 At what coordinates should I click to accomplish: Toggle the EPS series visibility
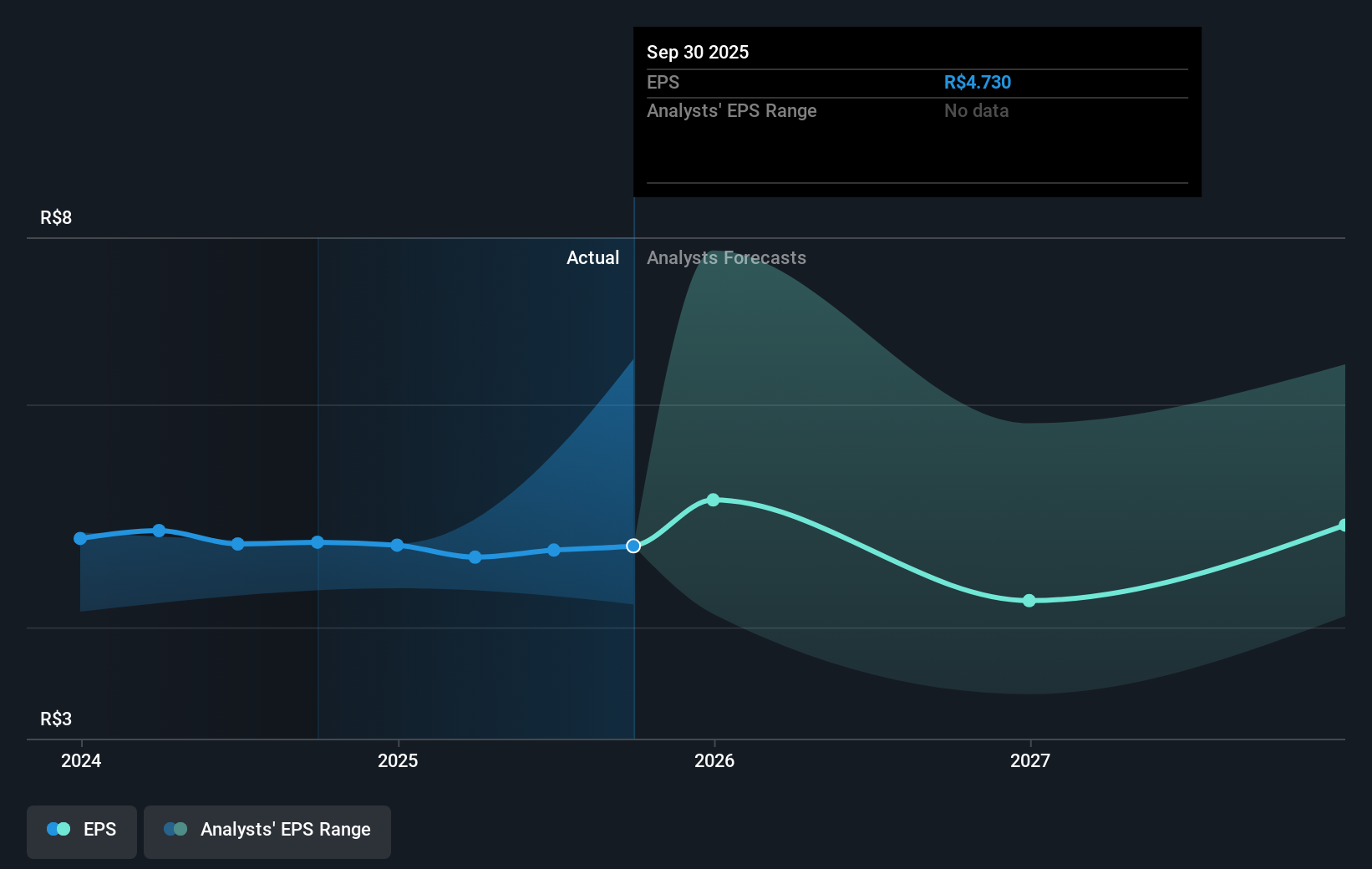point(81,831)
